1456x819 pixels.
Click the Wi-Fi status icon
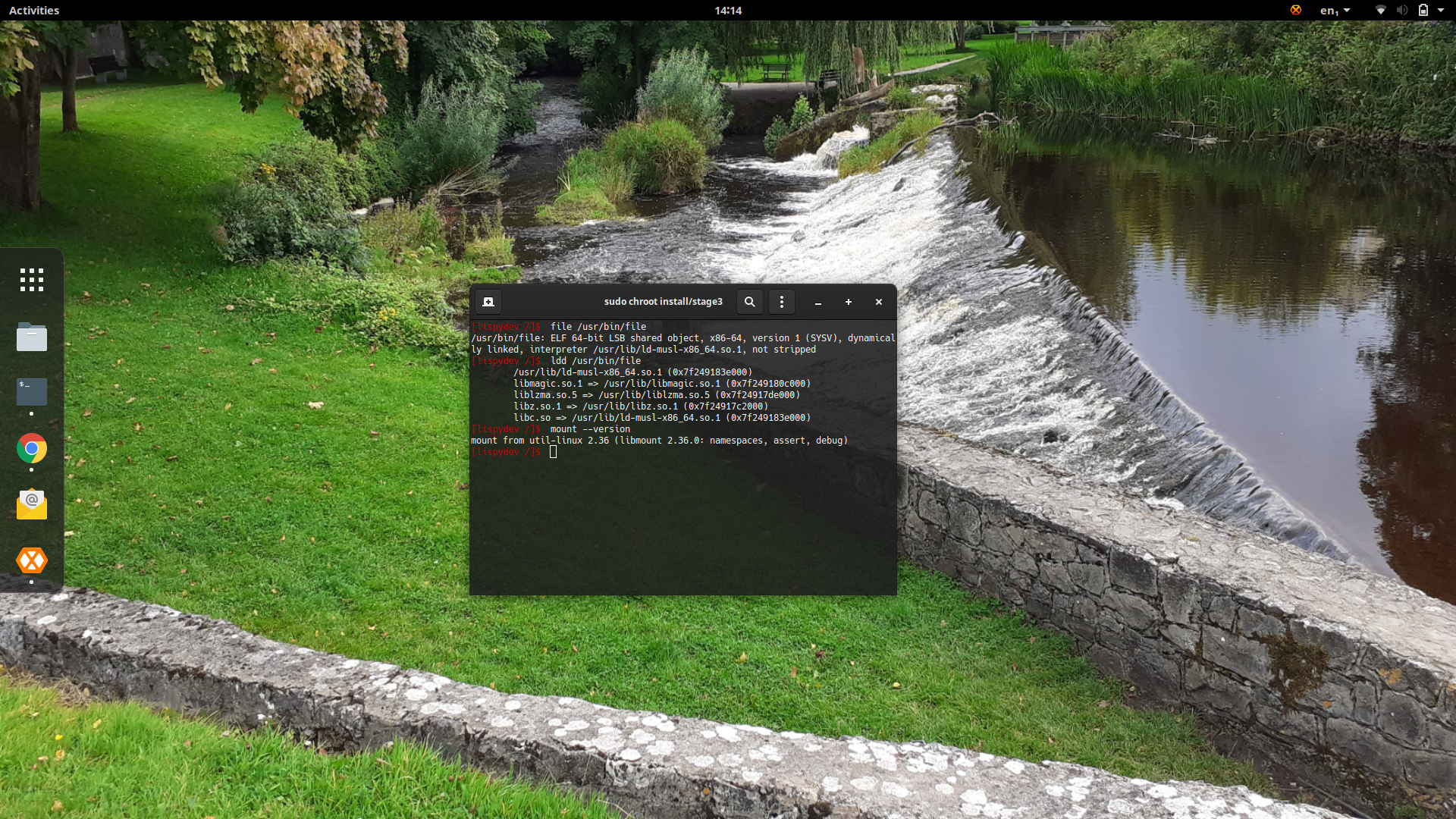1380,11
